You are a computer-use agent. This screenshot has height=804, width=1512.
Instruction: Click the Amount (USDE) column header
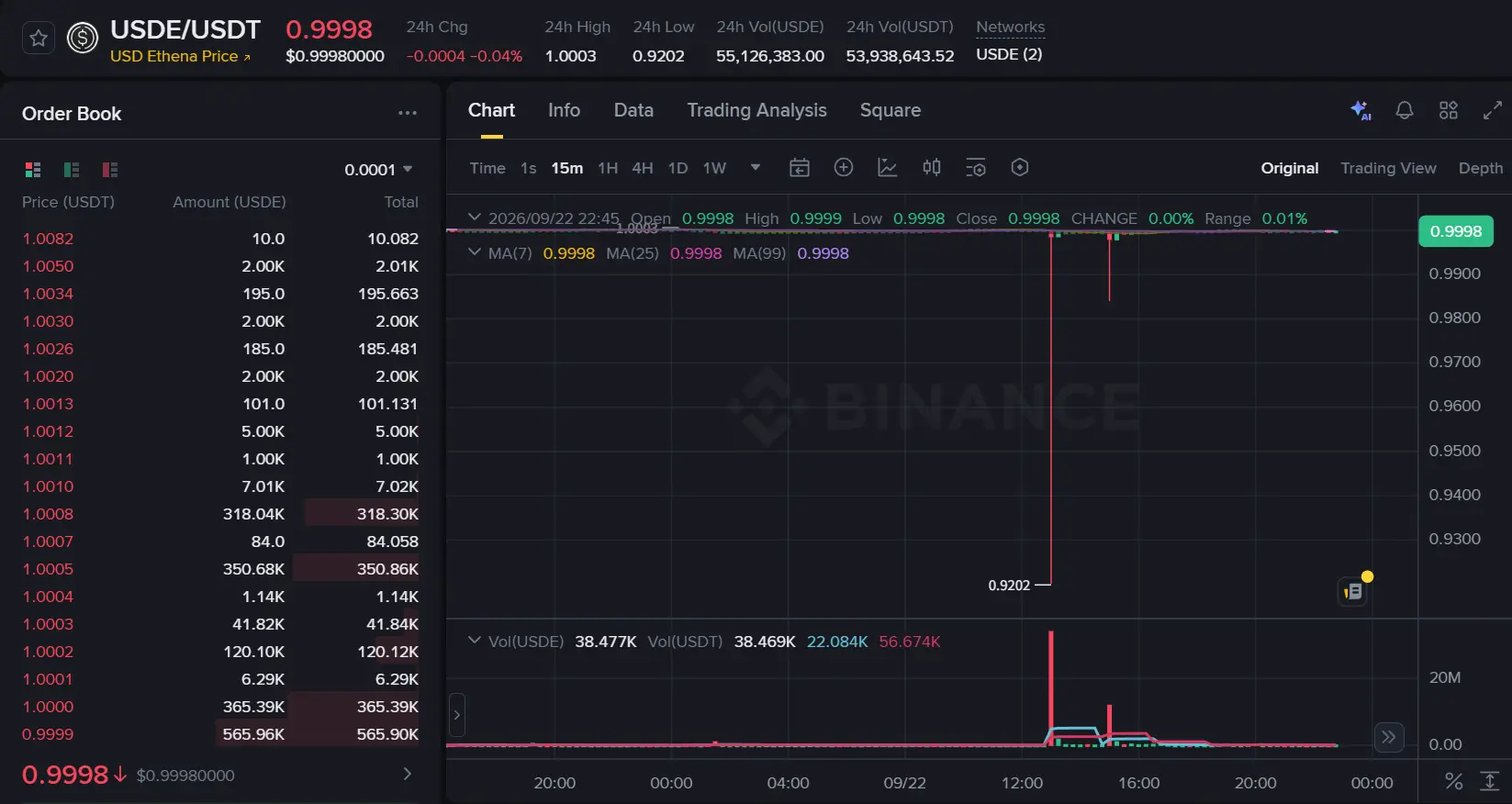(x=230, y=202)
